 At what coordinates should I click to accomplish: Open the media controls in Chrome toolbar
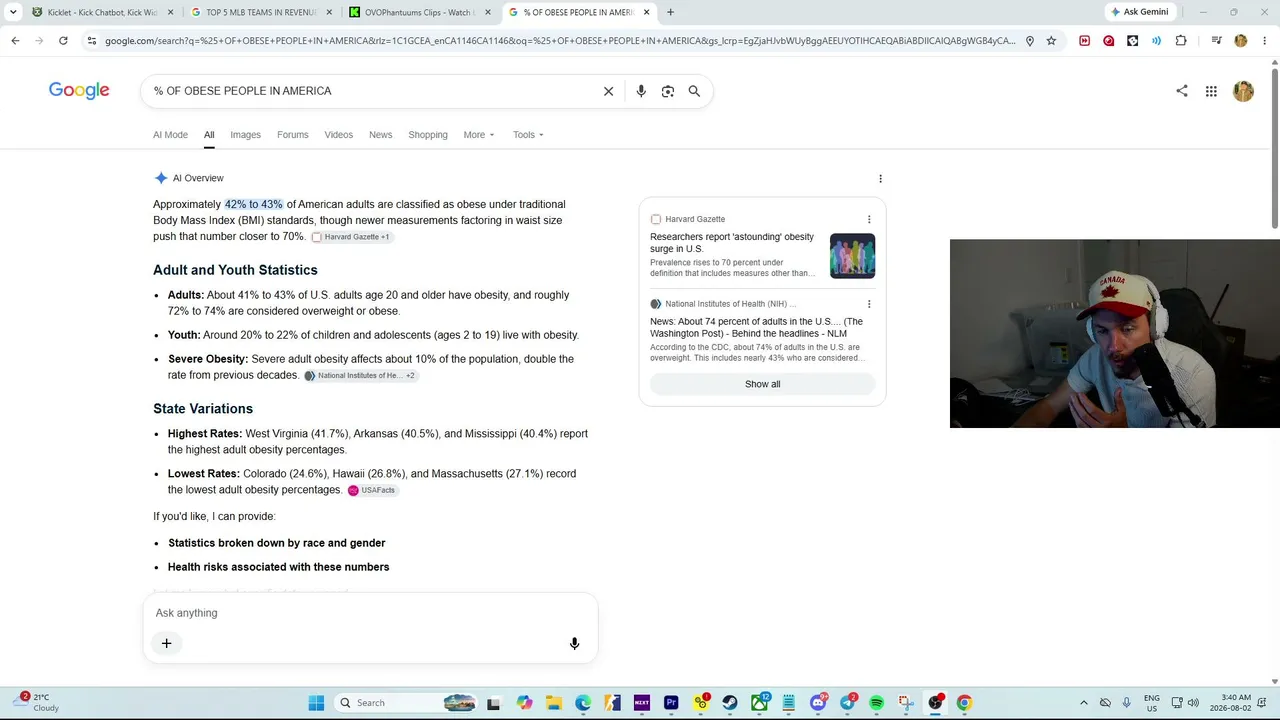1216,41
